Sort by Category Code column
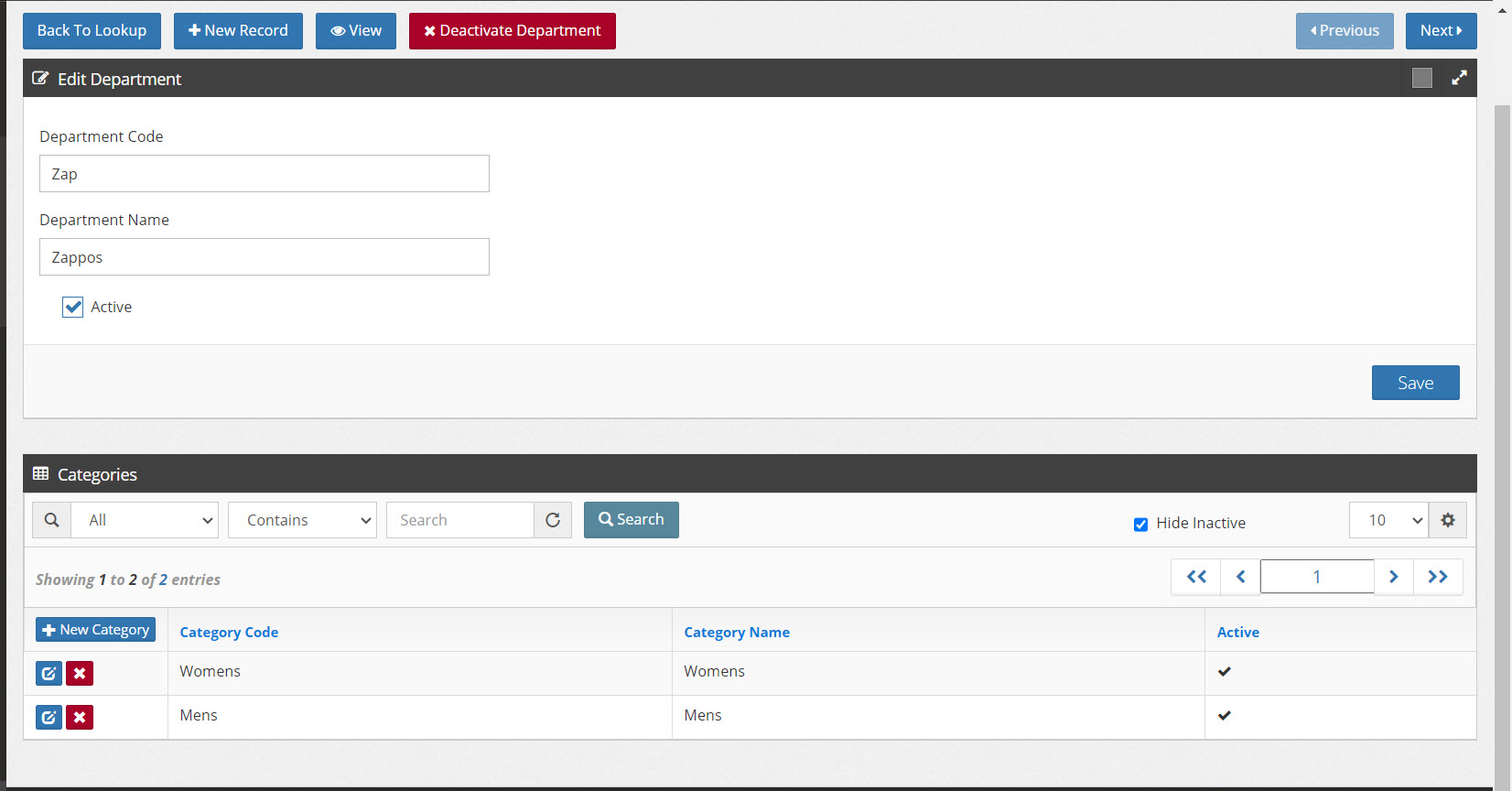The image size is (1512, 791). tap(229, 632)
